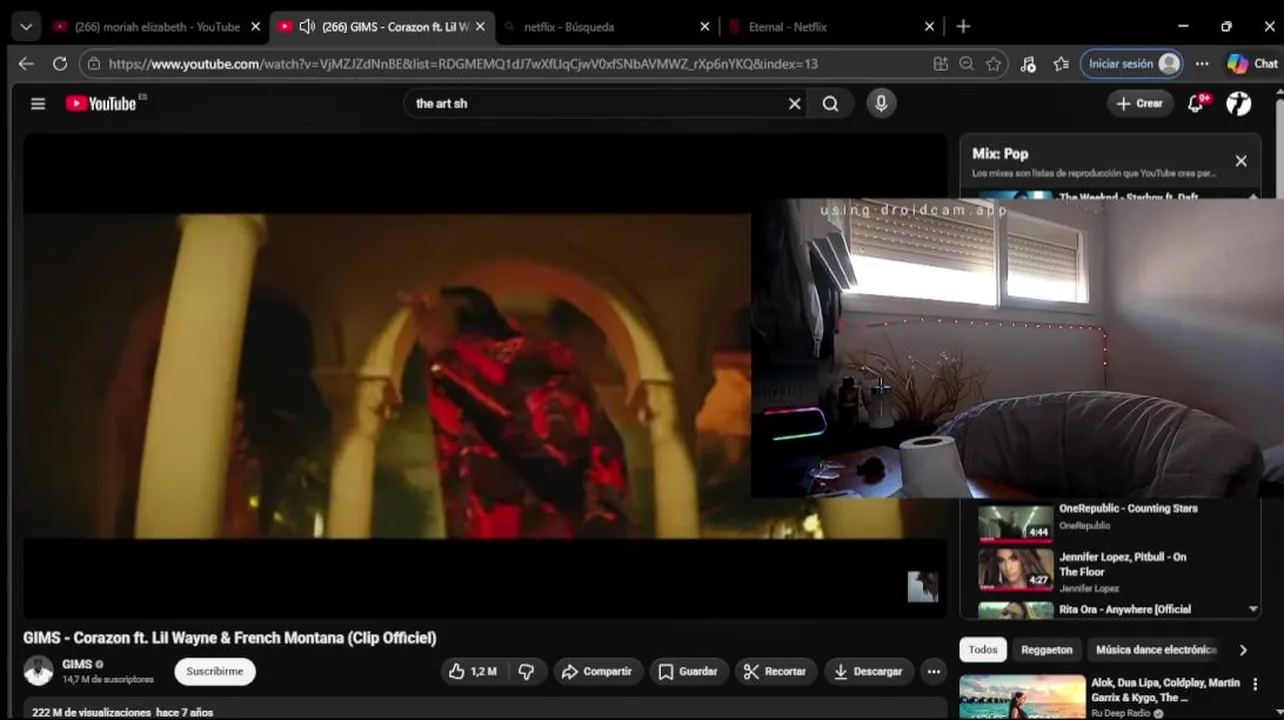Open a new browser tab
Screen dimensions: 1284x720
pyautogui.click(x=963, y=27)
